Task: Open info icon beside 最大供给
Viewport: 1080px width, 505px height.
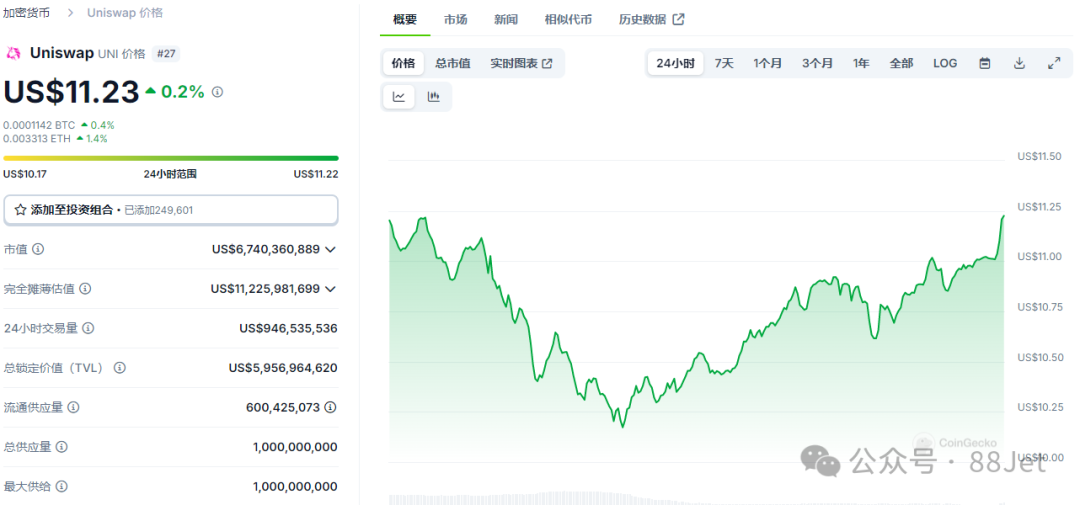Action: click(x=62, y=486)
